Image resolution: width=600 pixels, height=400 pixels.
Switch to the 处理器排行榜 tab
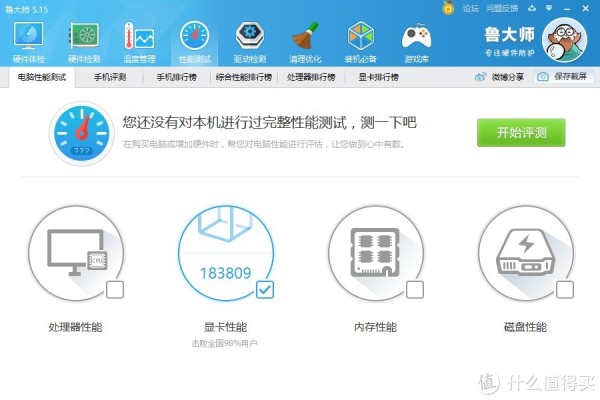pos(311,77)
